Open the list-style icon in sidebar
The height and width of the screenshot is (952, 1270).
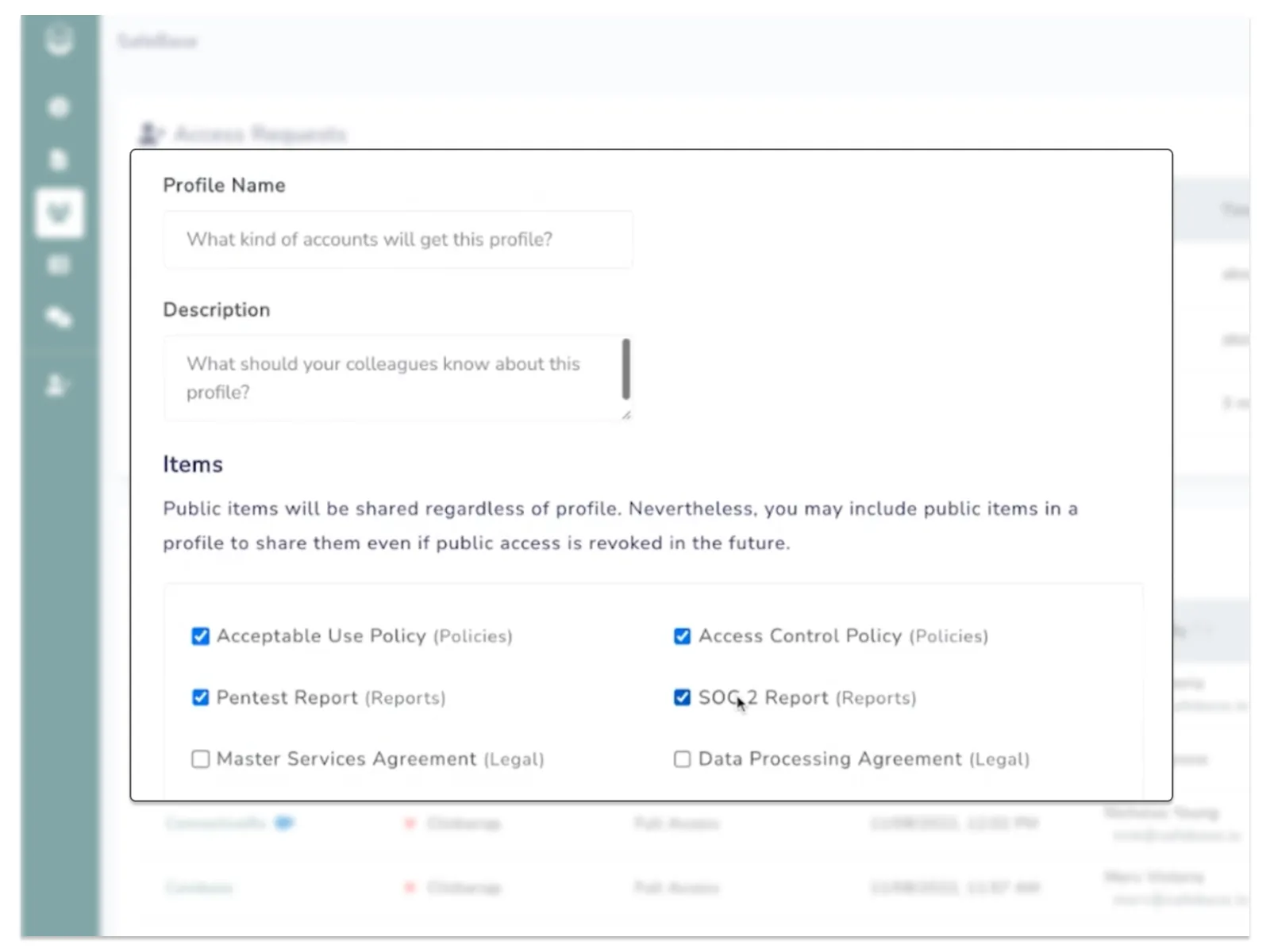click(x=59, y=265)
